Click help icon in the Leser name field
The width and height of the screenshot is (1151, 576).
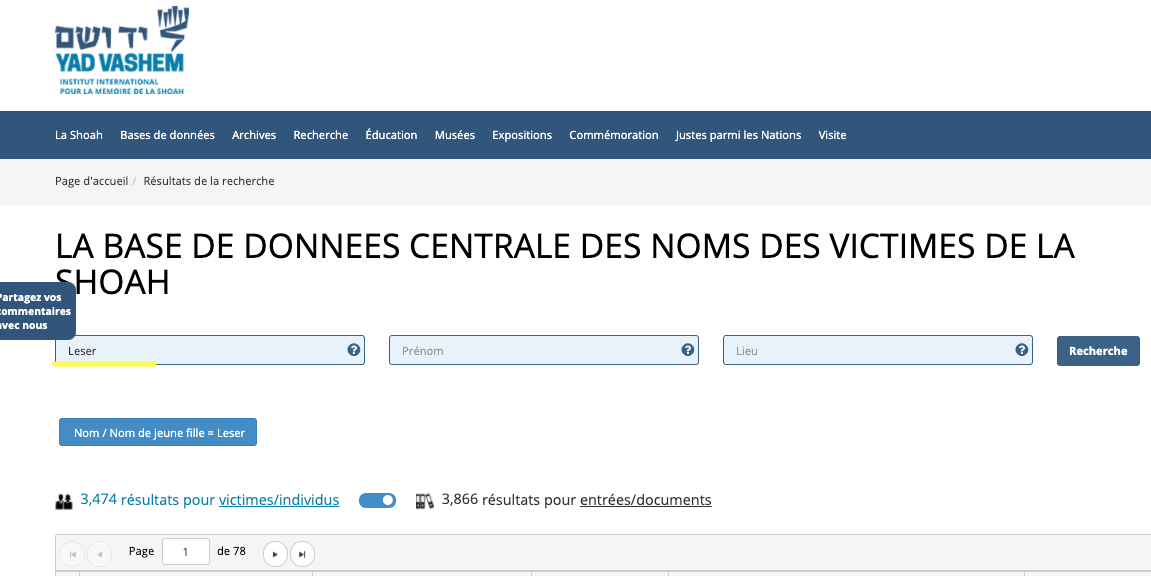353,350
